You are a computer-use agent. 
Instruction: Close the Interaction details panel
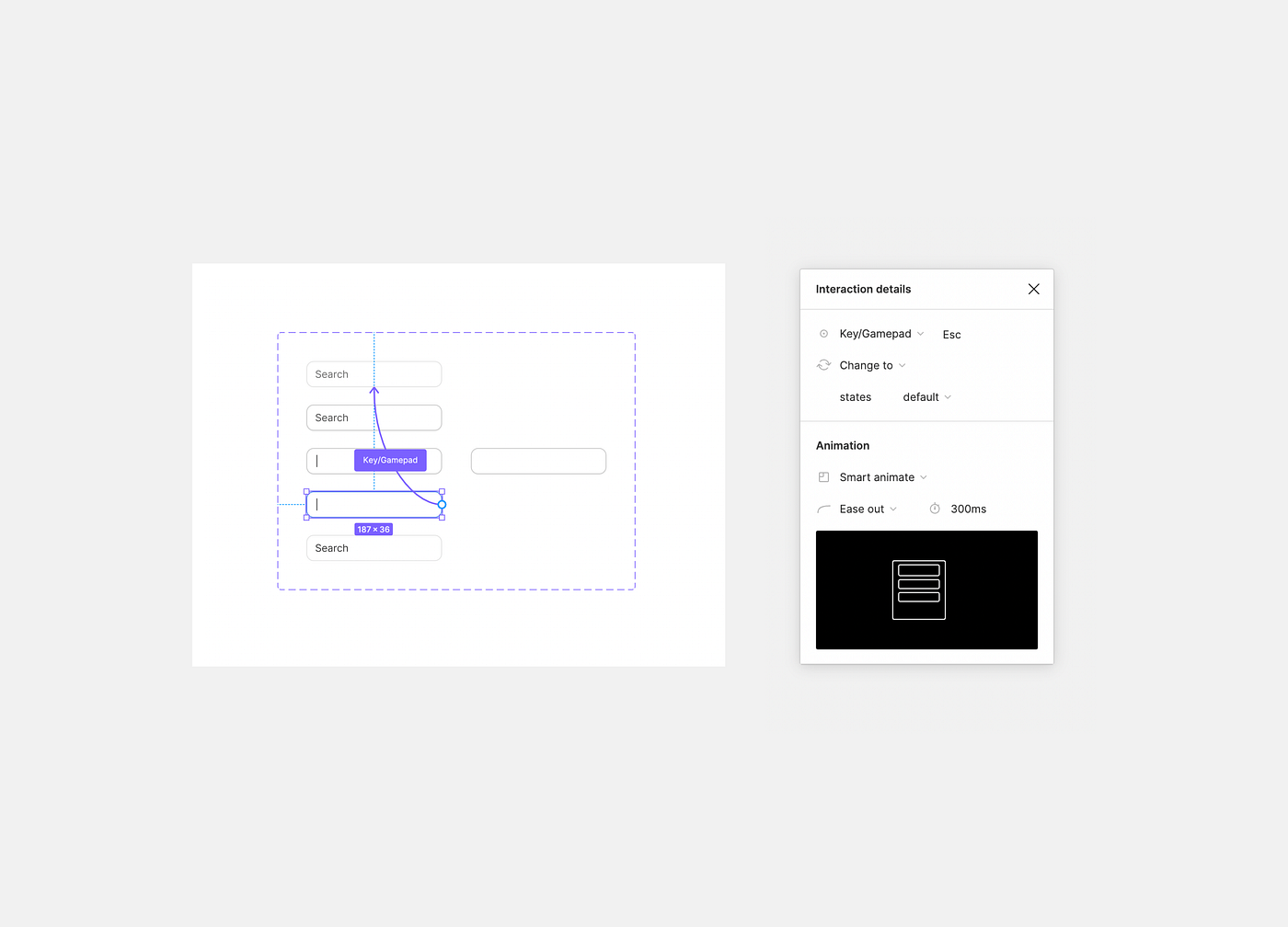1033,289
